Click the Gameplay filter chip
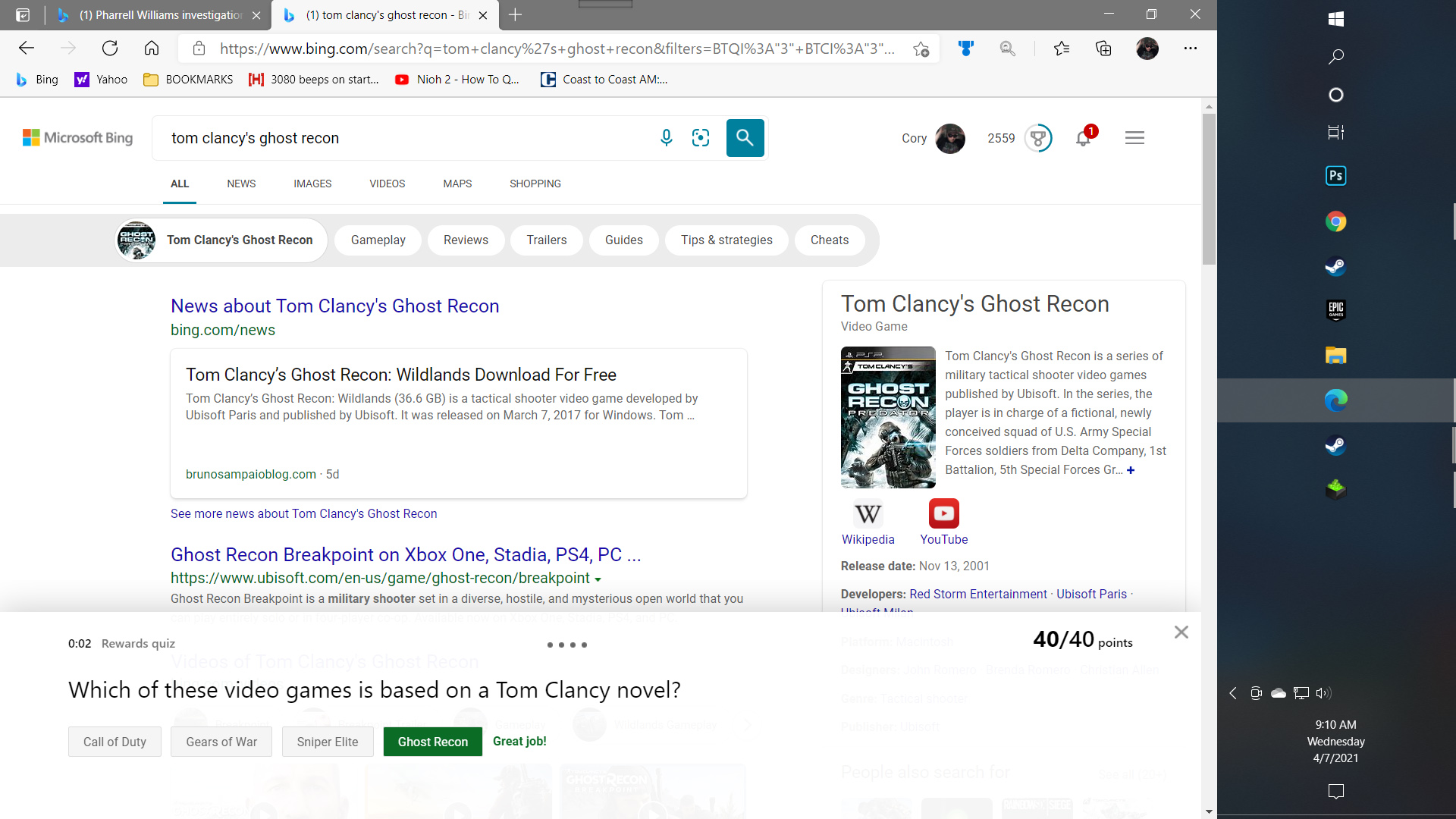 (x=378, y=240)
